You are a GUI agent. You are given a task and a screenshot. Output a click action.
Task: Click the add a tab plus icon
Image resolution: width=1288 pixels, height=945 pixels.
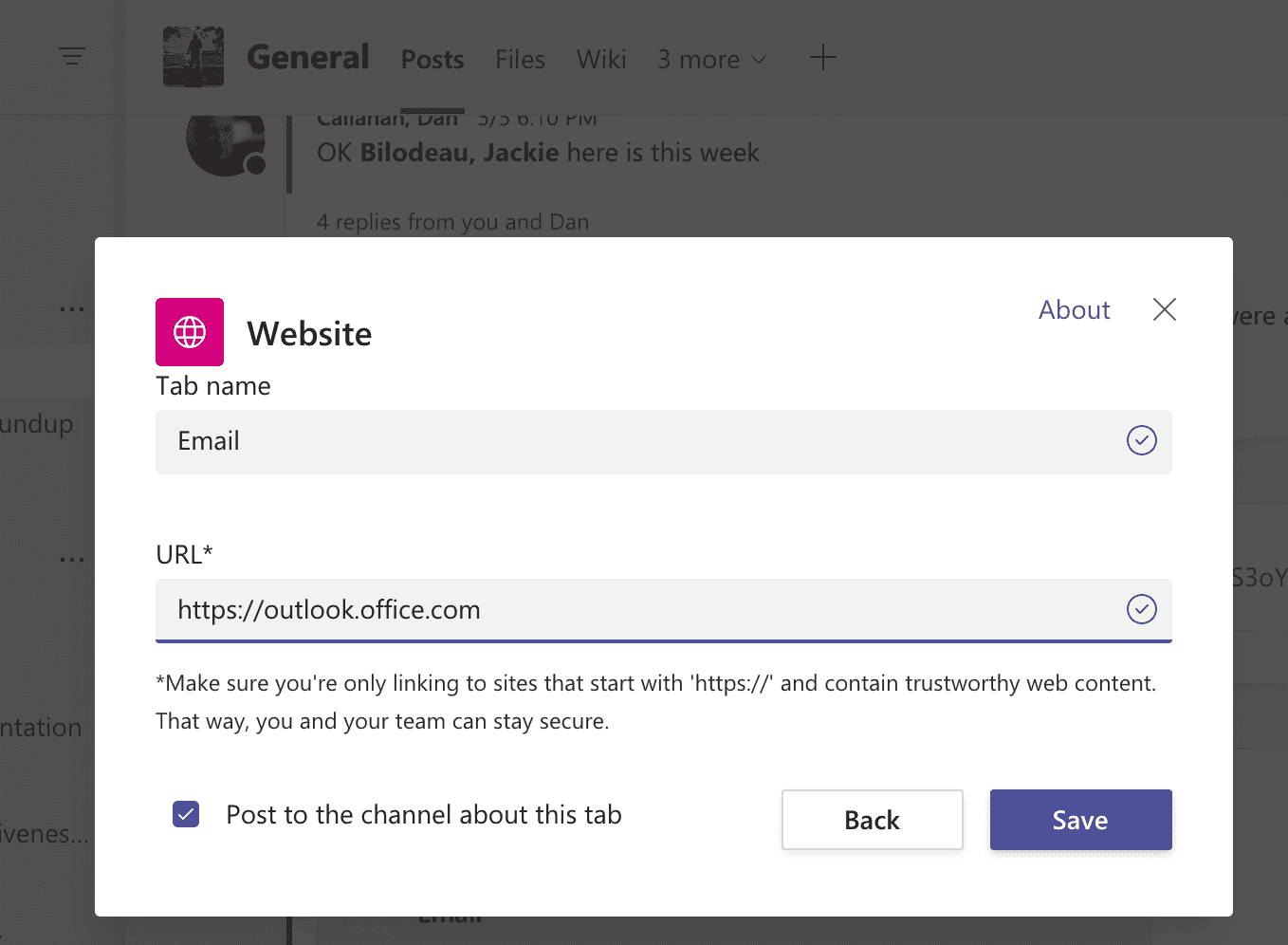(823, 58)
